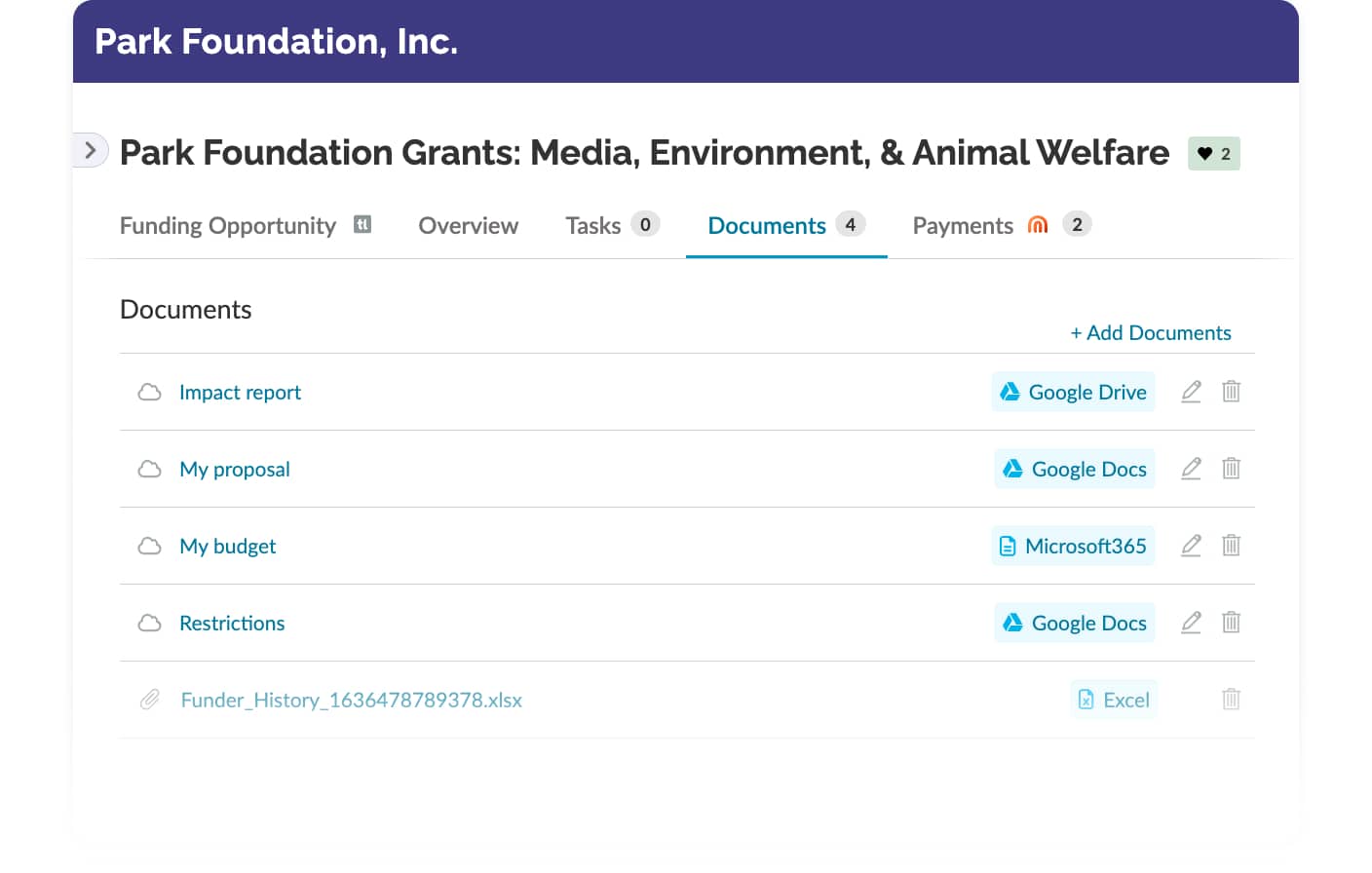Open the Funder_History_1636478789378.xlsx file

(351, 700)
